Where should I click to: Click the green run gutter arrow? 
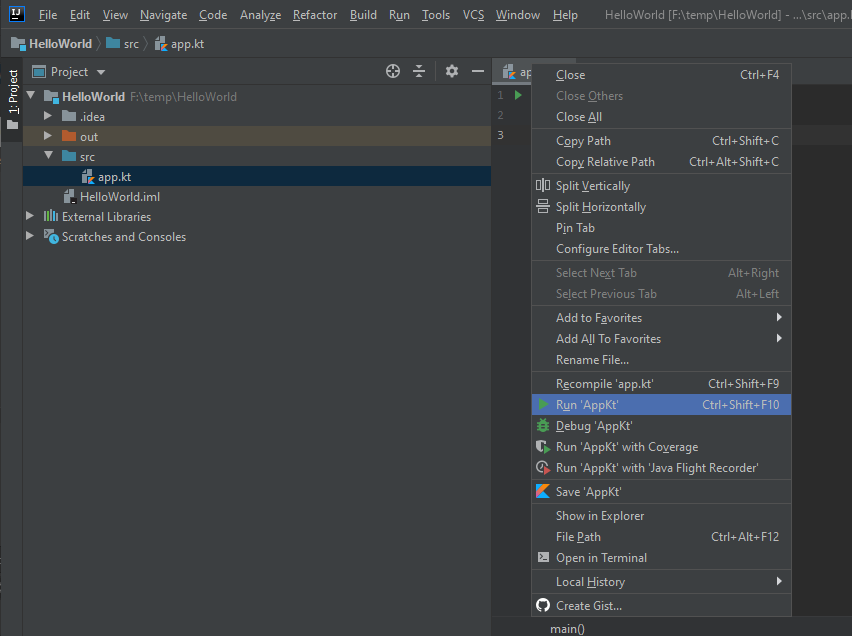point(518,95)
